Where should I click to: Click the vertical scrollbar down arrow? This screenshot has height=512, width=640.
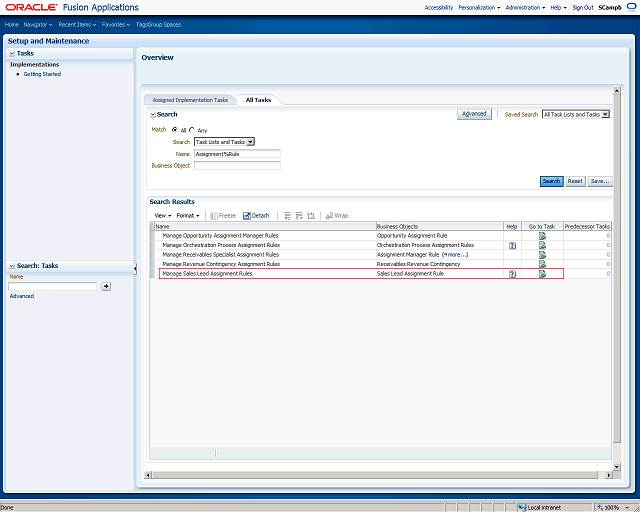617,467
